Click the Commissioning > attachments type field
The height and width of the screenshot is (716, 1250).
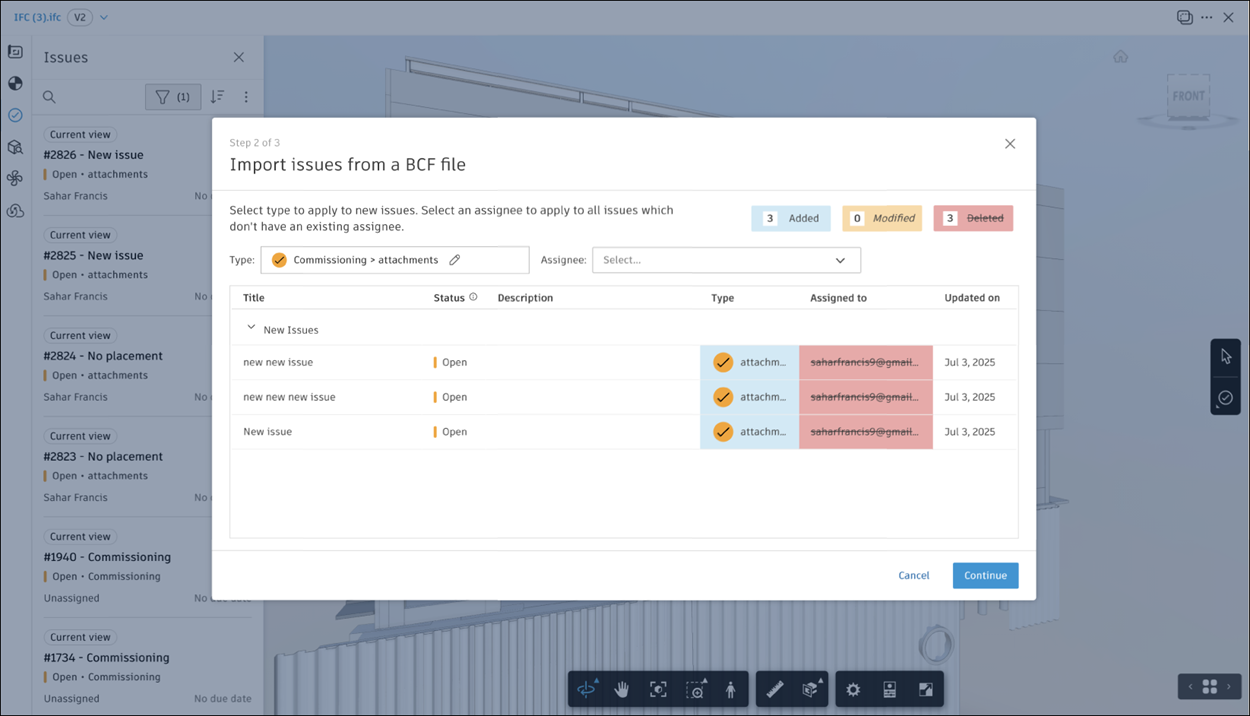click(x=395, y=260)
